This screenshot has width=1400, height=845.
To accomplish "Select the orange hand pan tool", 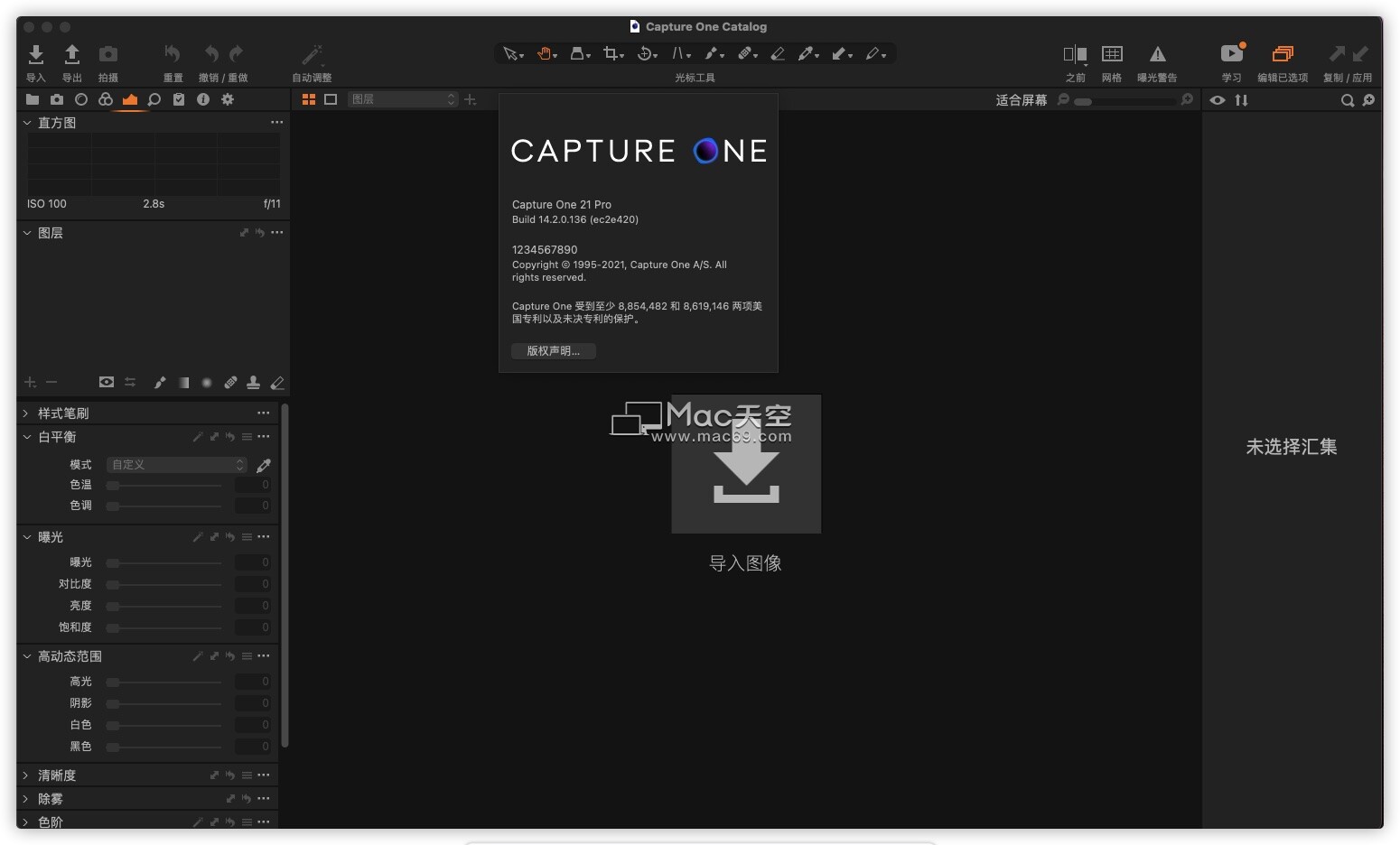I will click(546, 54).
